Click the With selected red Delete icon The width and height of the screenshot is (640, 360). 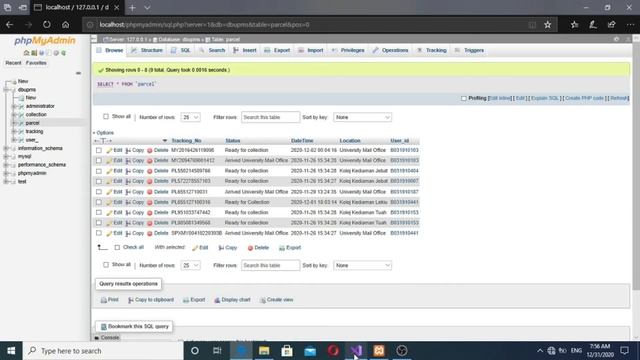point(250,248)
